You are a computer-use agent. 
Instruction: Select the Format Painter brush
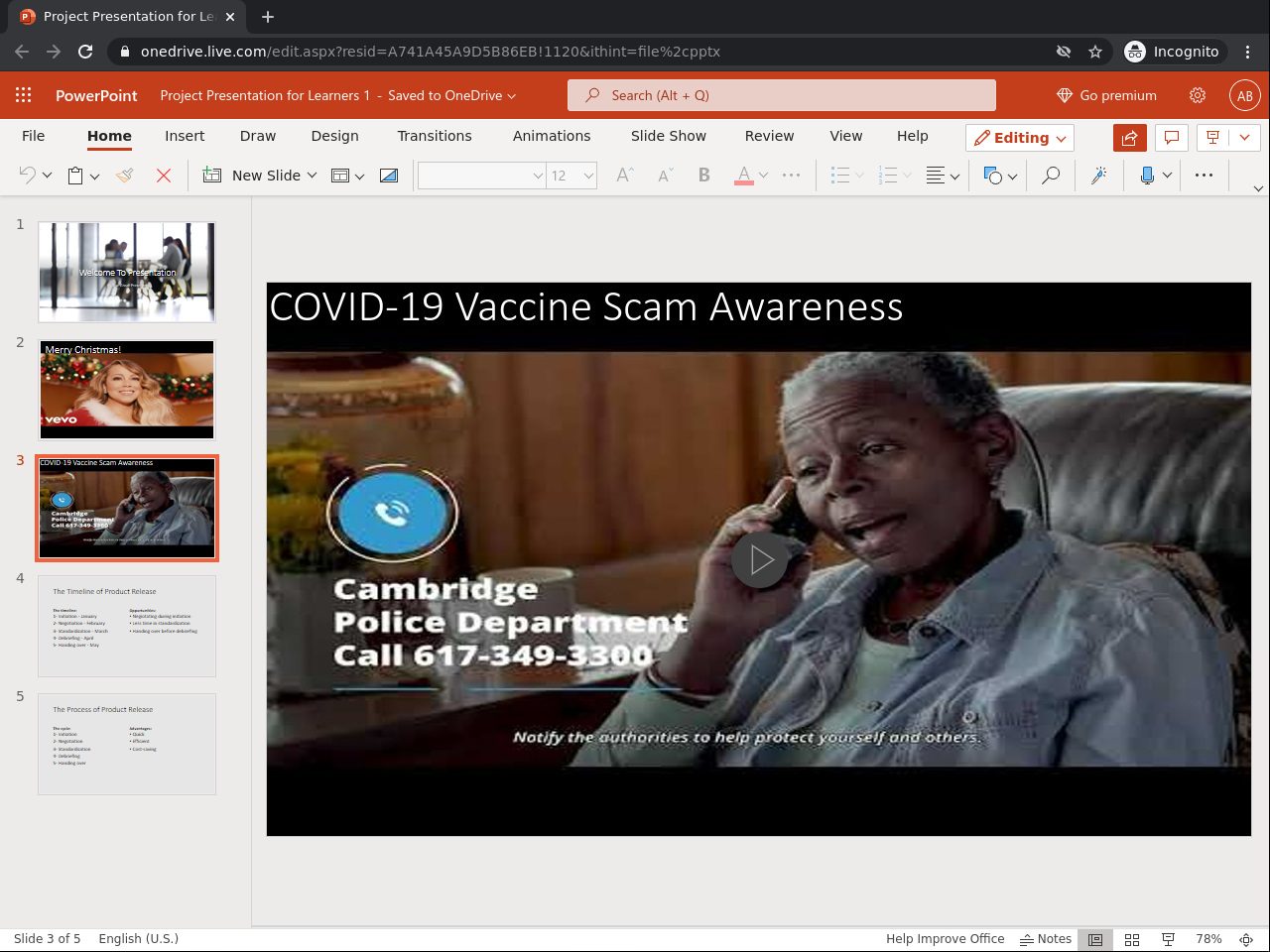(x=125, y=176)
